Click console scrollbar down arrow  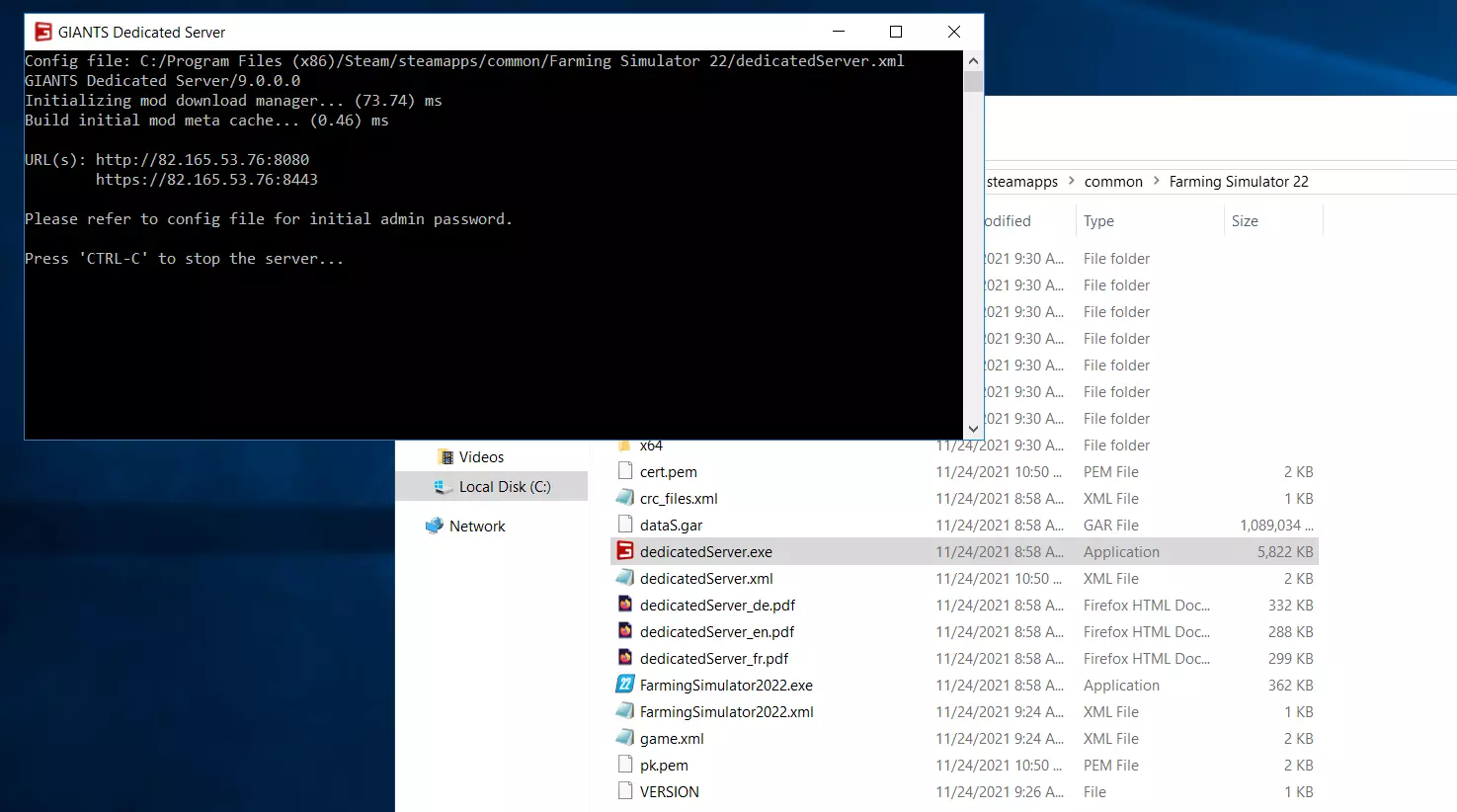point(973,429)
